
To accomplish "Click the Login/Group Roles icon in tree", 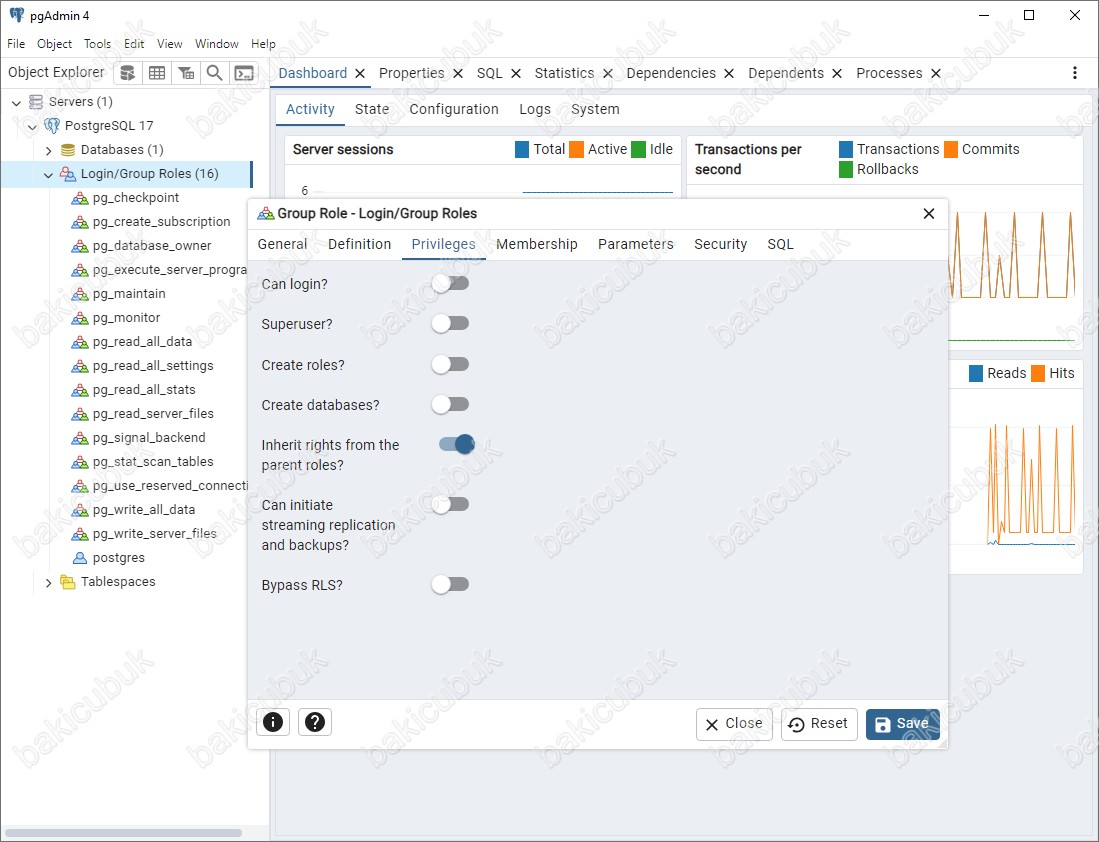I will 68,174.
